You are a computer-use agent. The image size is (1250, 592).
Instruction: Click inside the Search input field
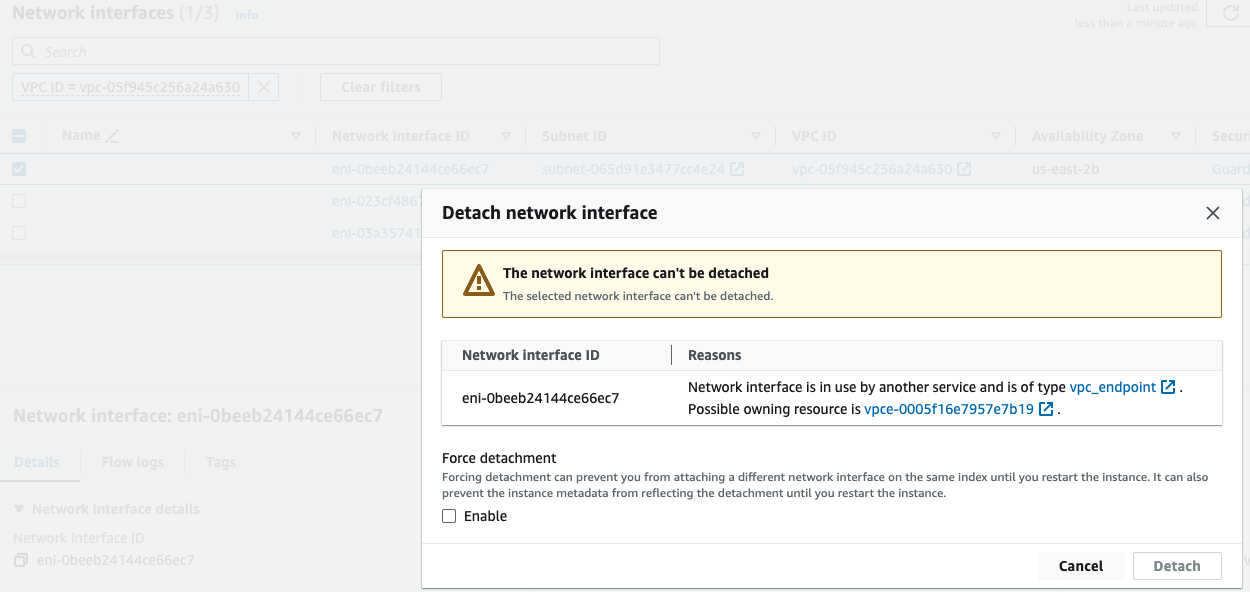click(300, 51)
